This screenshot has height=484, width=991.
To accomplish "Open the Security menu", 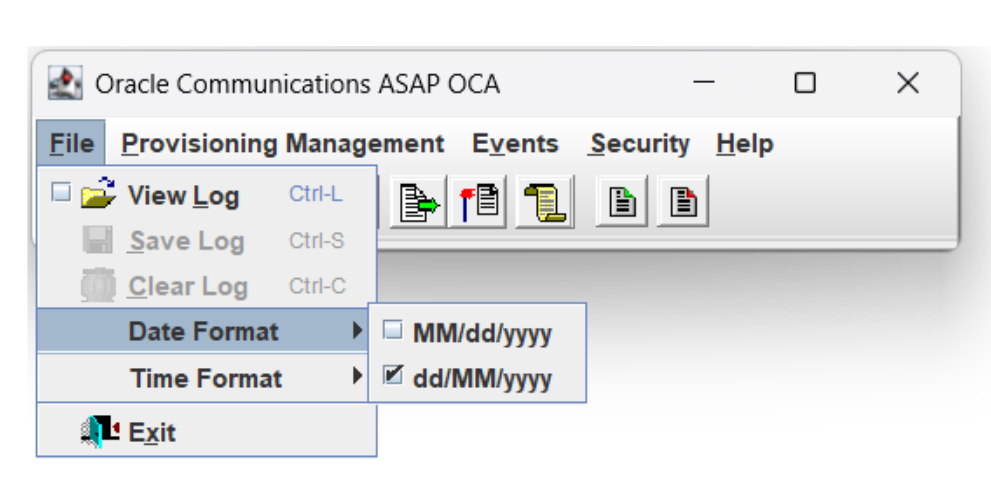I will point(640,143).
